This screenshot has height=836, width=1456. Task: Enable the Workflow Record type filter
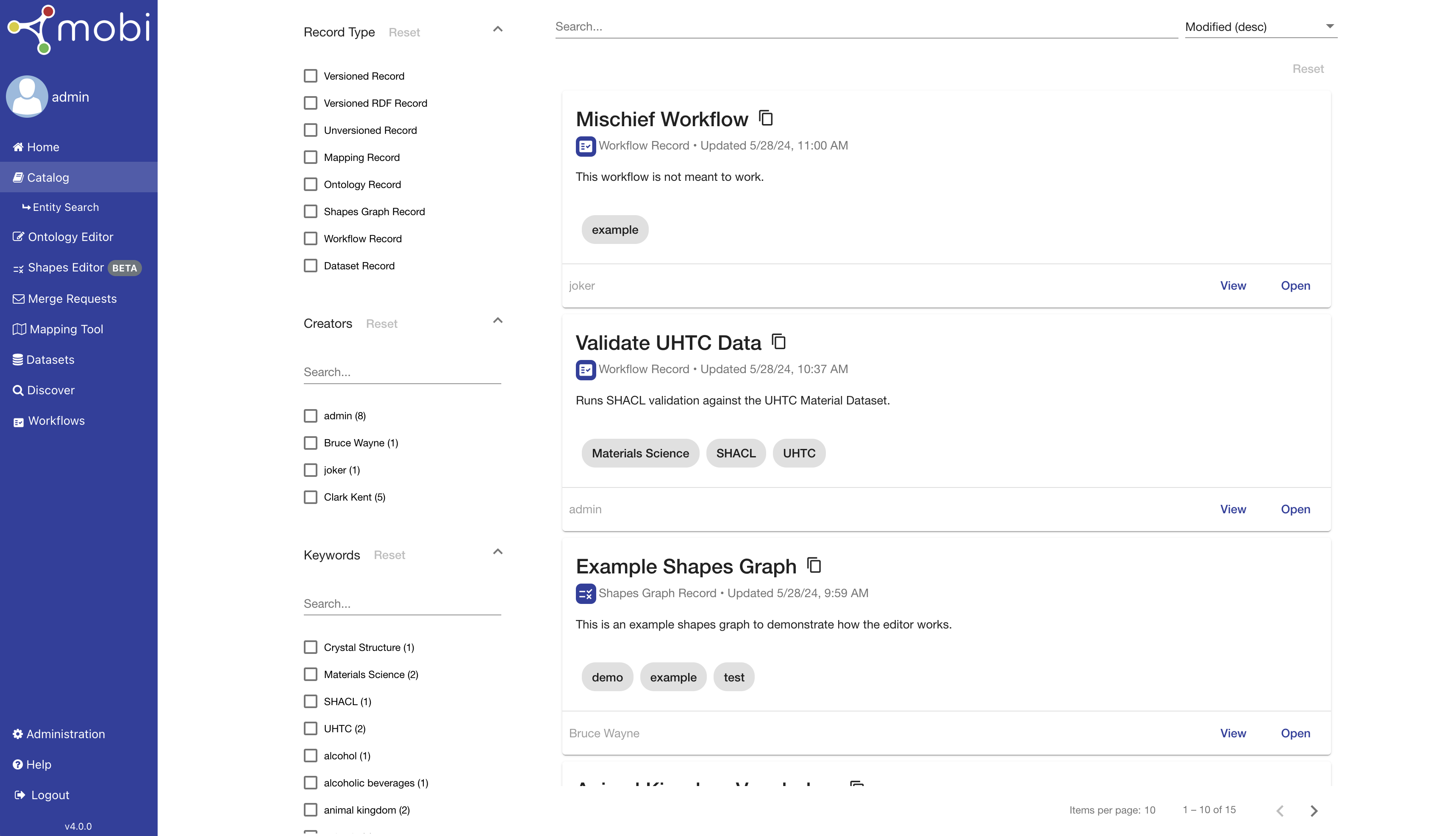(x=310, y=238)
